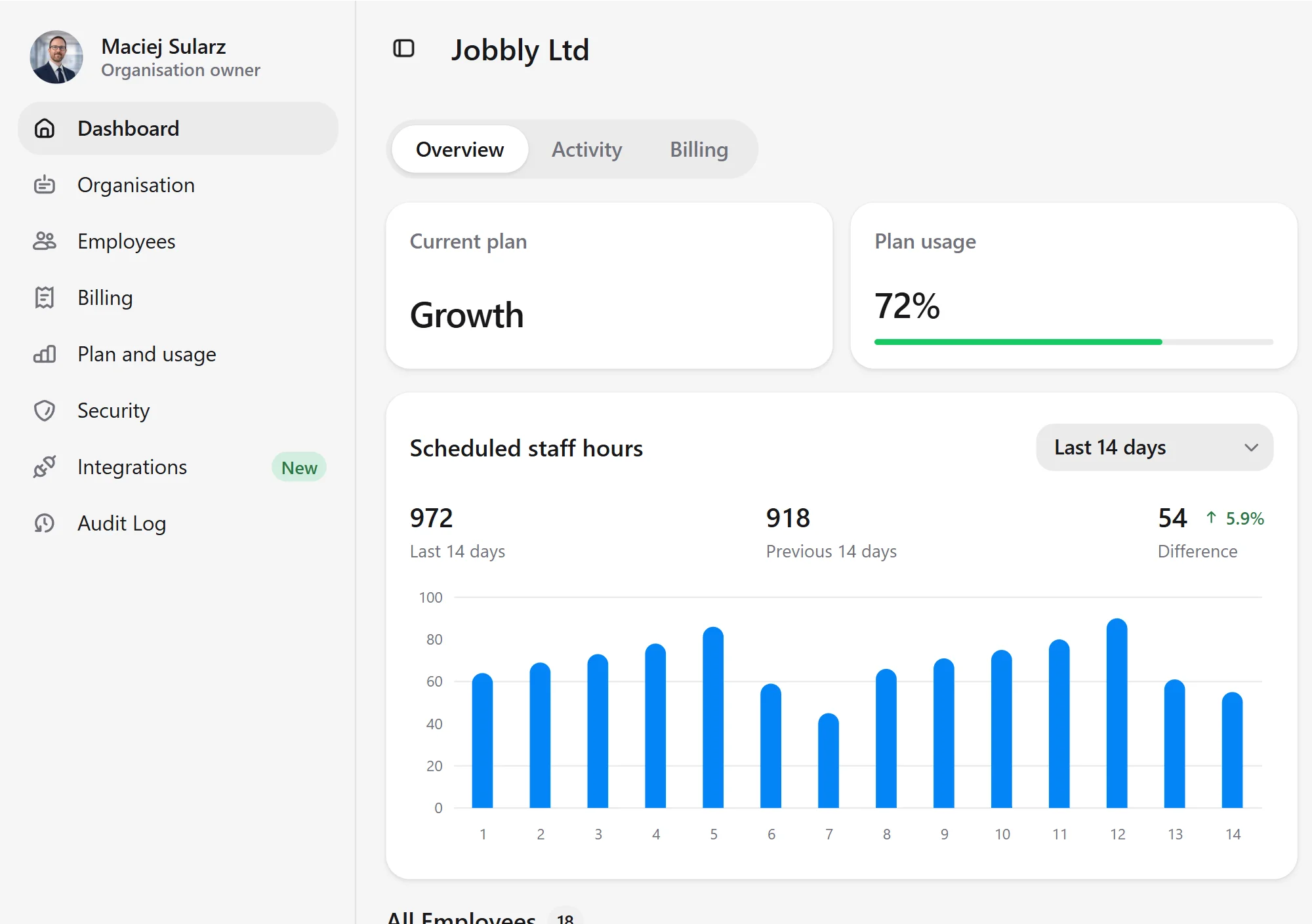Click the 918 Previous 14 days total
The image size is (1312, 924).
(x=788, y=518)
